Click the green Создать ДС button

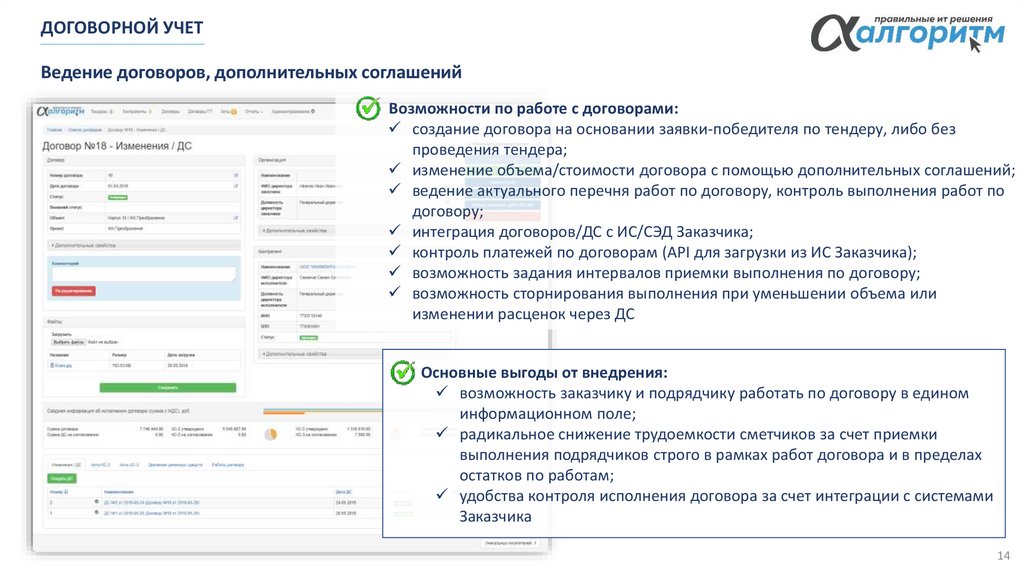62,479
